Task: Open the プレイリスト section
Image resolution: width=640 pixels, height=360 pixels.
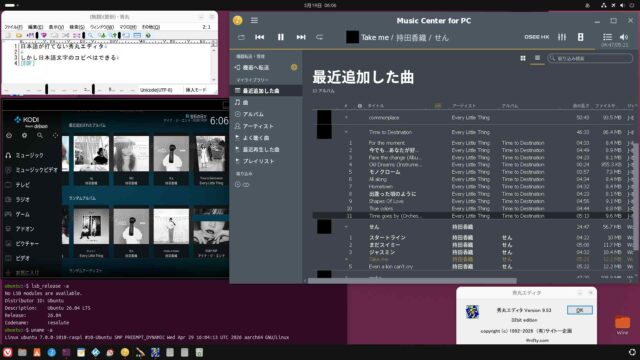Action: (266, 161)
